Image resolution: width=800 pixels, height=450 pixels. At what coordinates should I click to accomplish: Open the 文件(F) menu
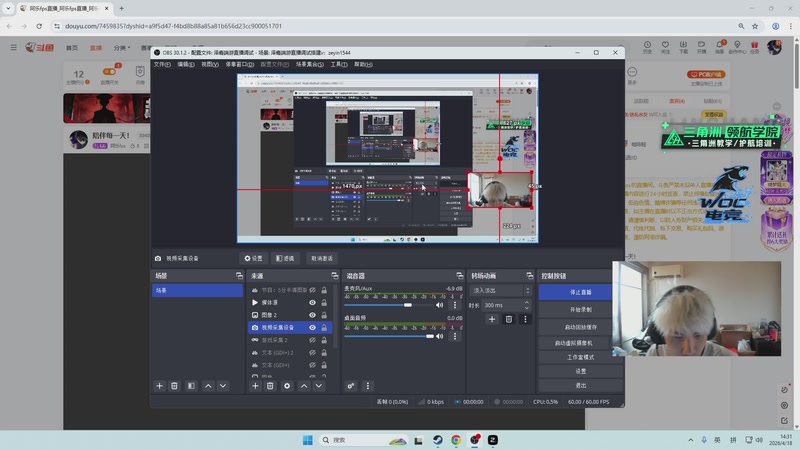tap(161, 64)
